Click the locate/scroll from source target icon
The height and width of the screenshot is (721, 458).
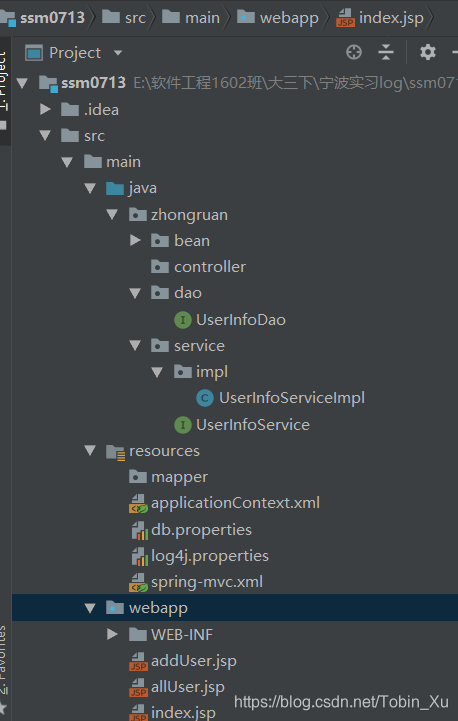click(x=354, y=52)
